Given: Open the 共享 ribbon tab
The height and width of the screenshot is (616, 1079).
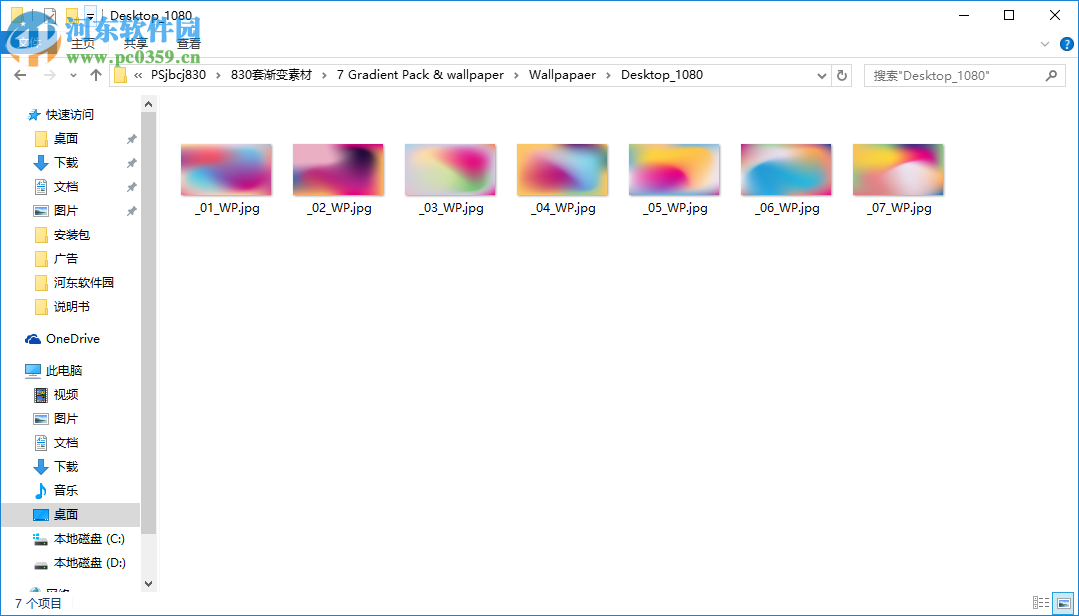Looking at the screenshot, I should [x=136, y=43].
